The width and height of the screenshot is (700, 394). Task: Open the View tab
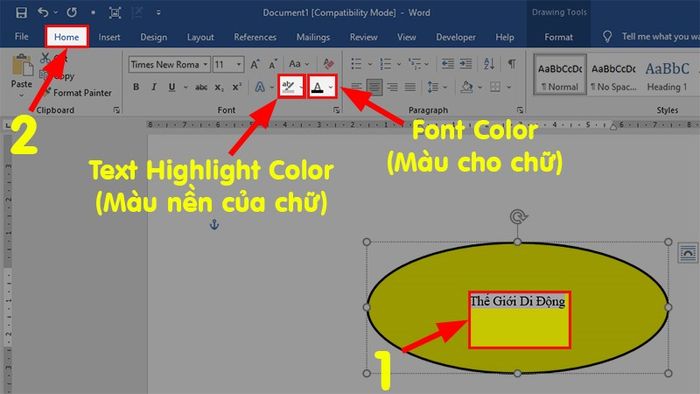[407, 37]
